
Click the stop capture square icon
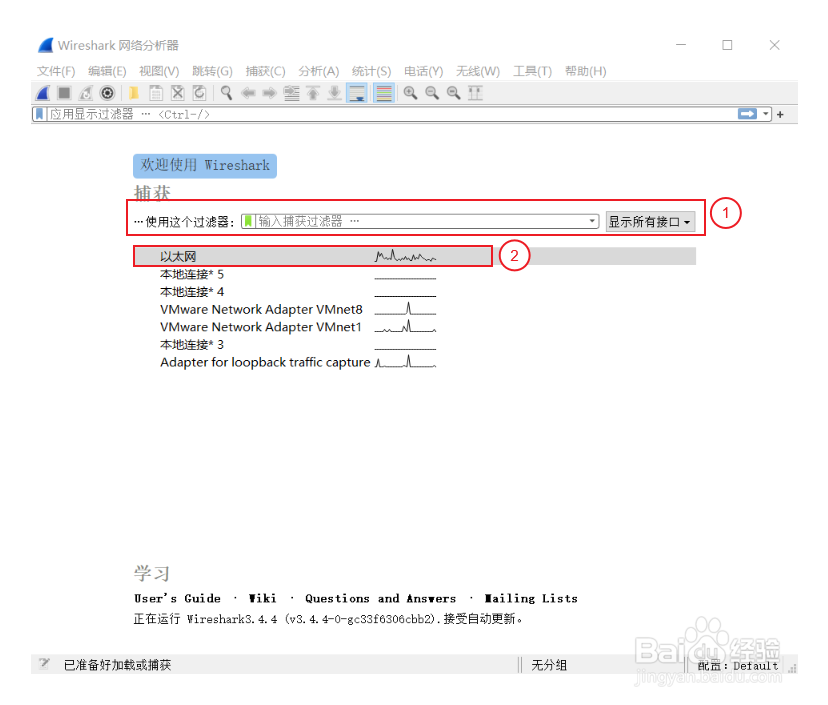click(64, 93)
